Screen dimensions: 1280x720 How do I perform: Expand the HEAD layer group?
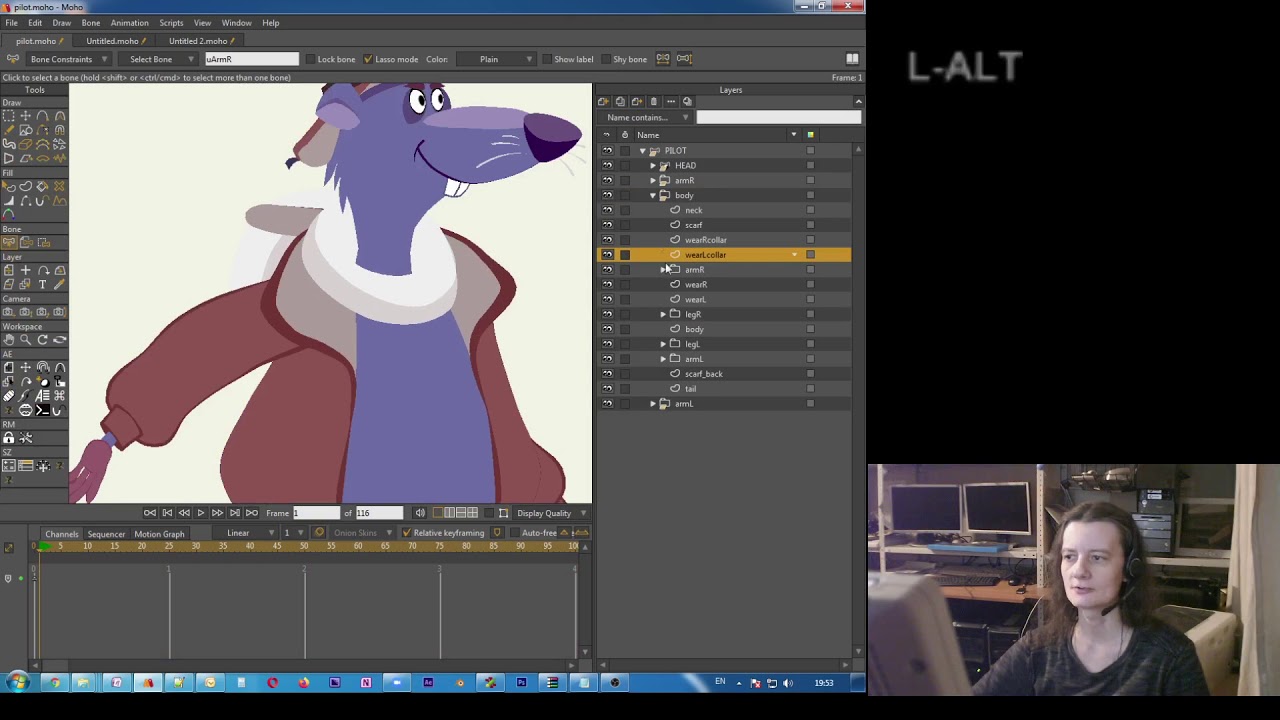tap(653, 166)
